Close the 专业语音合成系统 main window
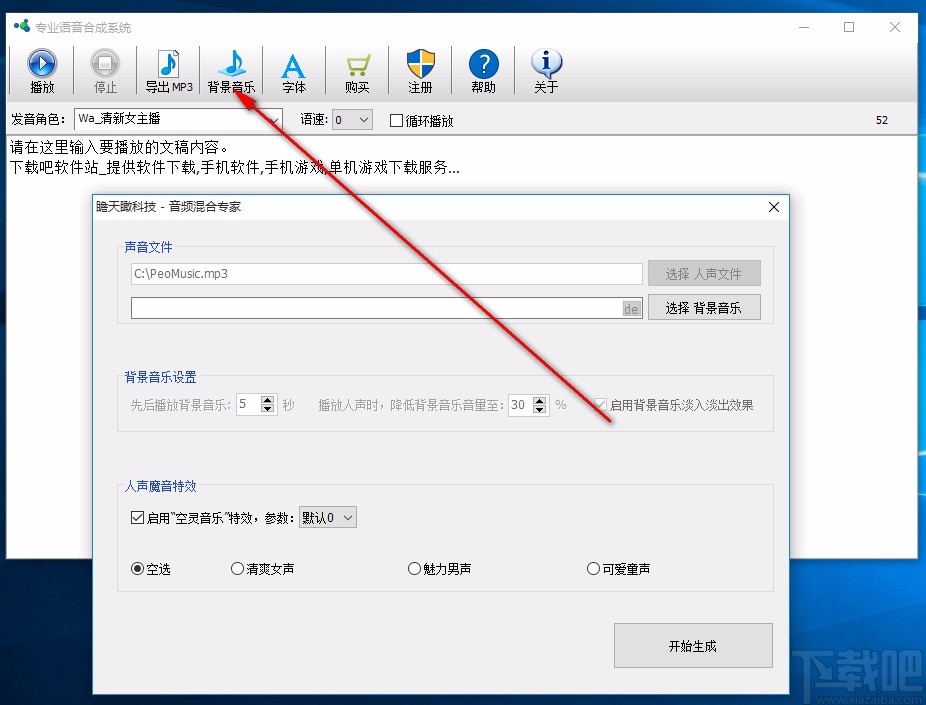This screenshot has height=705, width=926. tap(895, 27)
